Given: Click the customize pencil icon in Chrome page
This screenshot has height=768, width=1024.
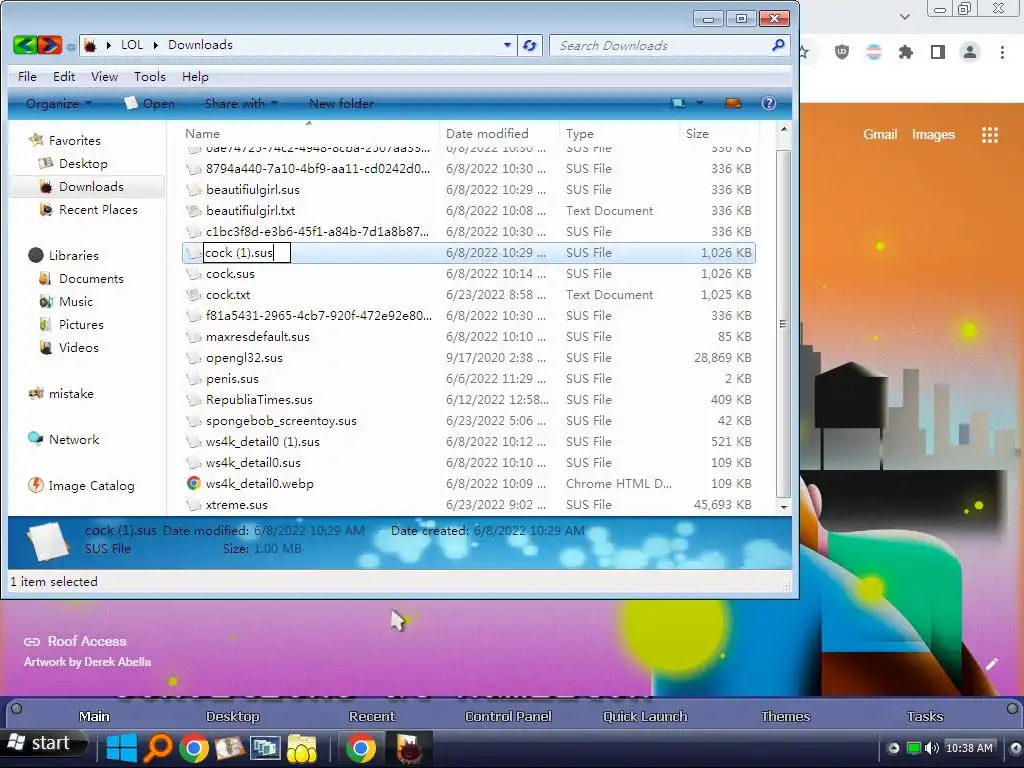Looking at the screenshot, I should (x=991, y=664).
